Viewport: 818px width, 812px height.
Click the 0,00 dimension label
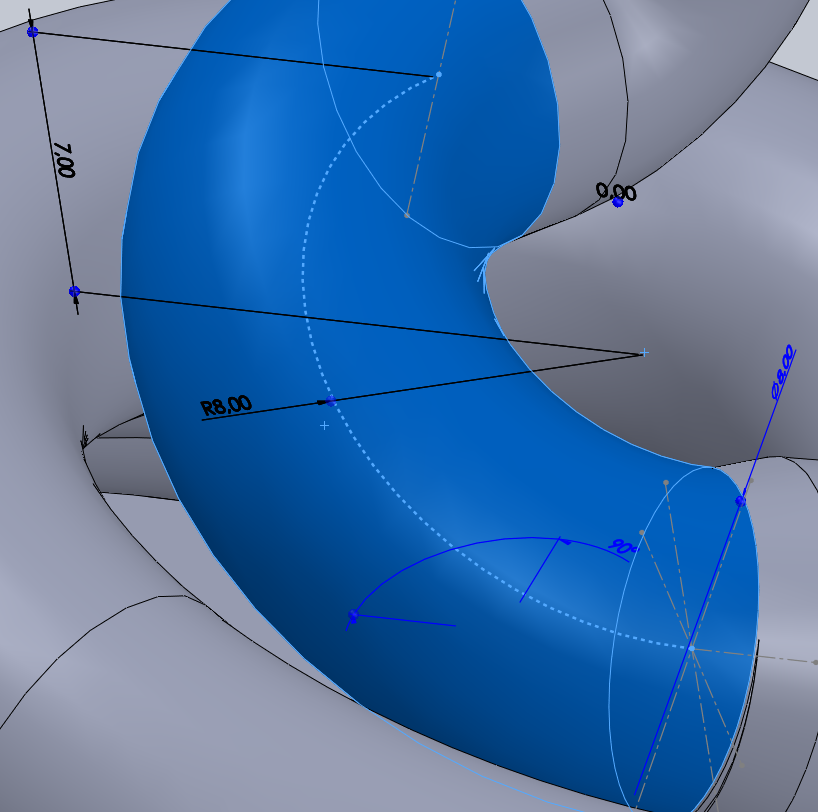615,190
